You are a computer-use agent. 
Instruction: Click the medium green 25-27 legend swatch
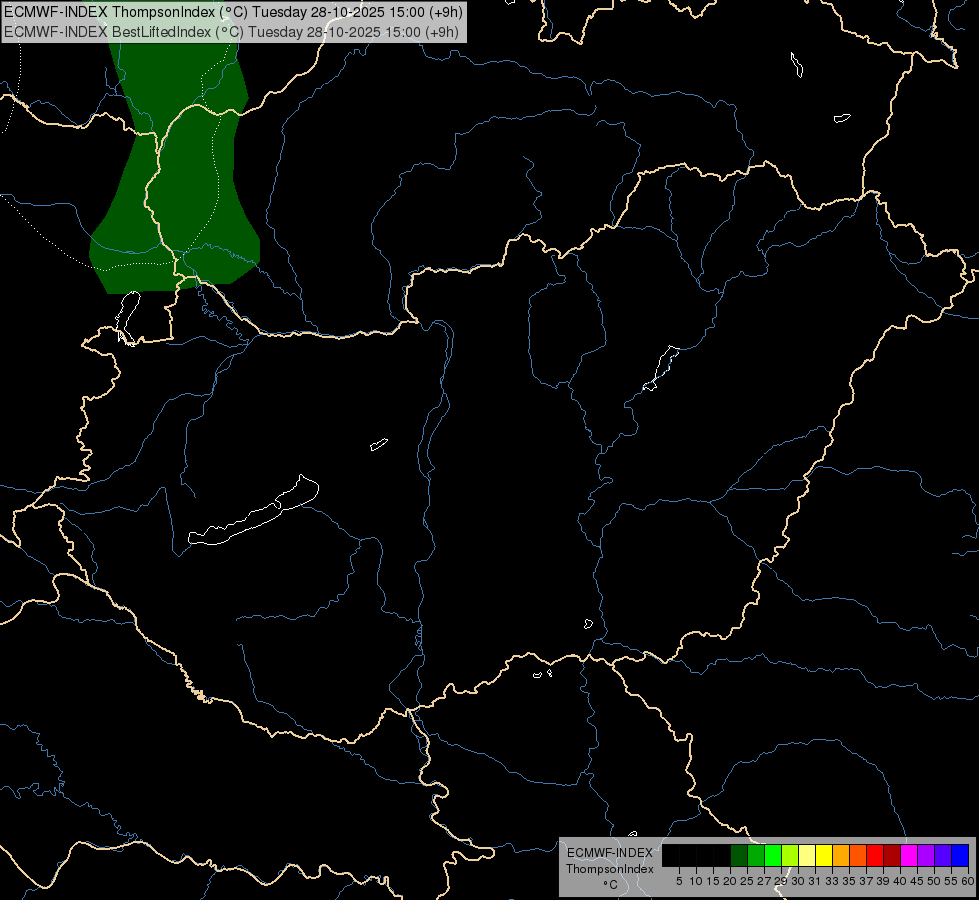[756, 856]
